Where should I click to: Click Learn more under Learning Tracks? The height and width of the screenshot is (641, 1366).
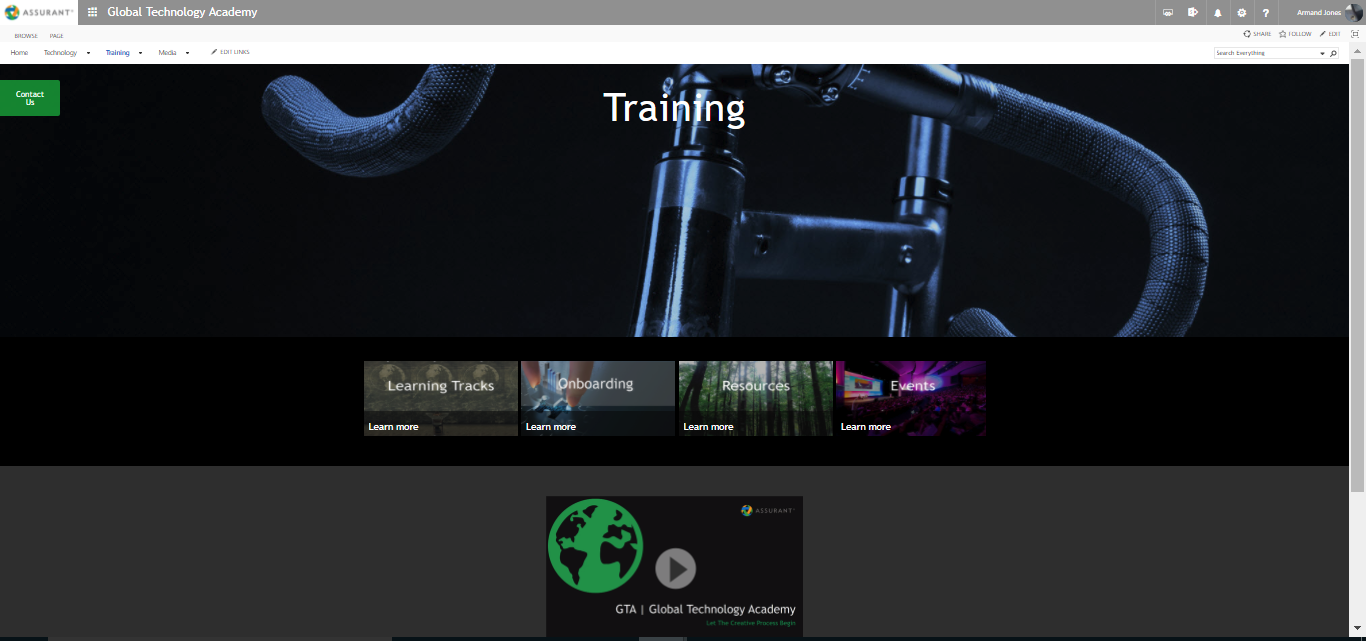point(393,427)
